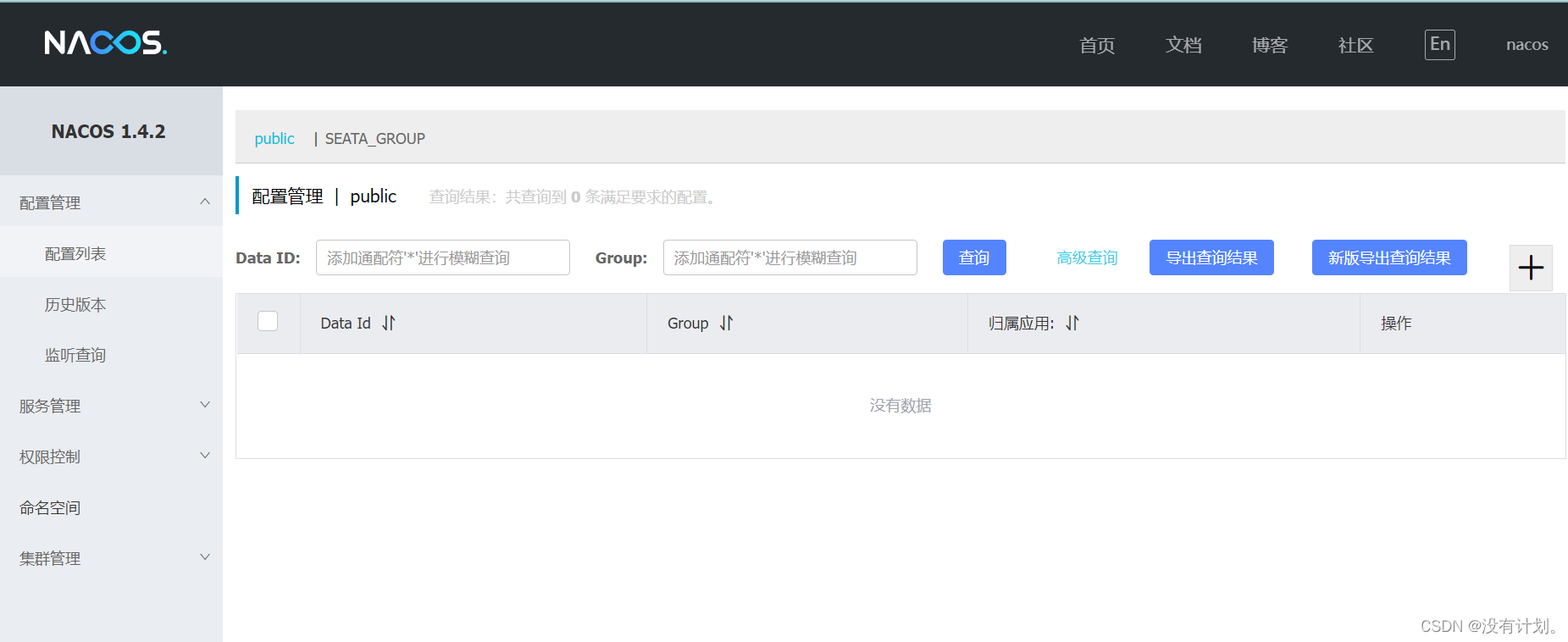The image size is (1568, 642).
Task: Open 博客 in top navigation
Action: tap(1270, 45)
